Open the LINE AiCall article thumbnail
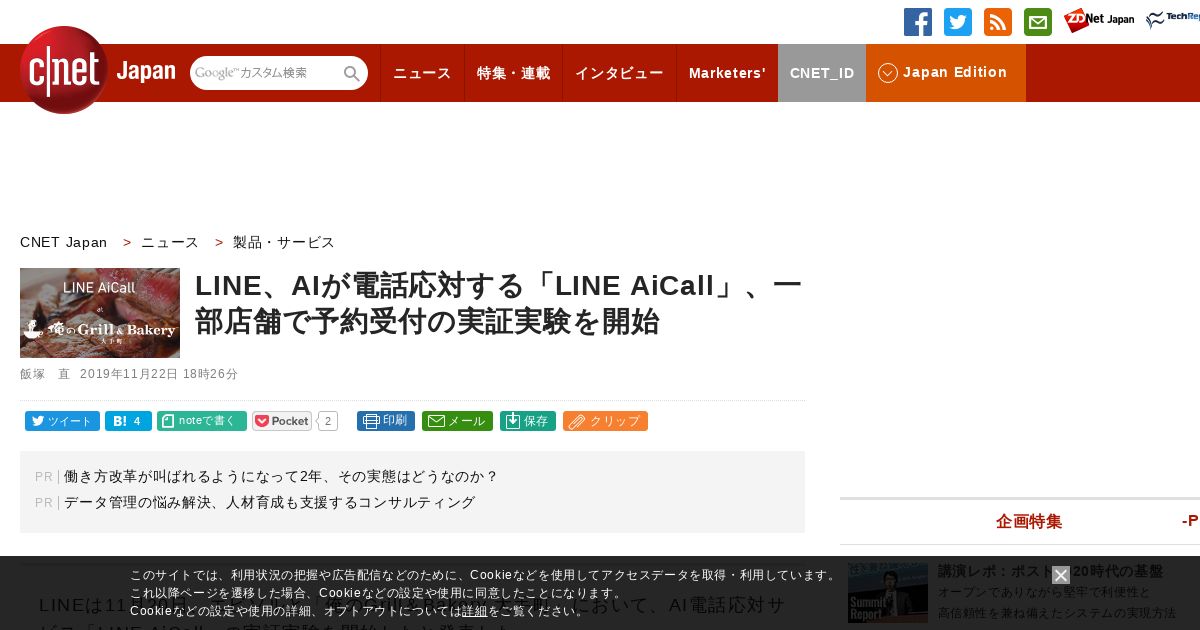 (x=100, y=313)
